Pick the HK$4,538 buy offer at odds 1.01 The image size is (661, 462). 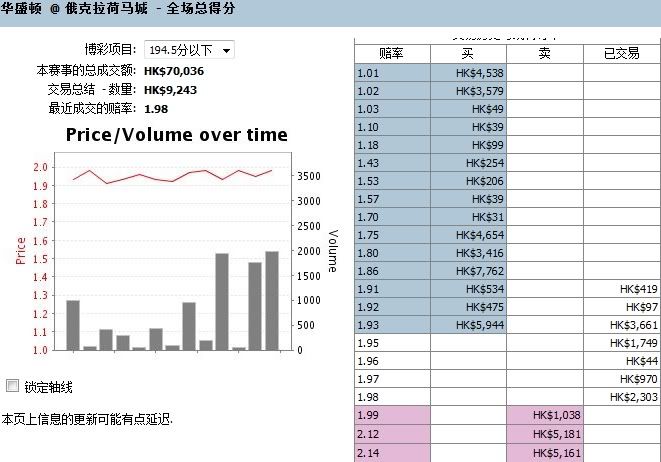coord(468,72)
